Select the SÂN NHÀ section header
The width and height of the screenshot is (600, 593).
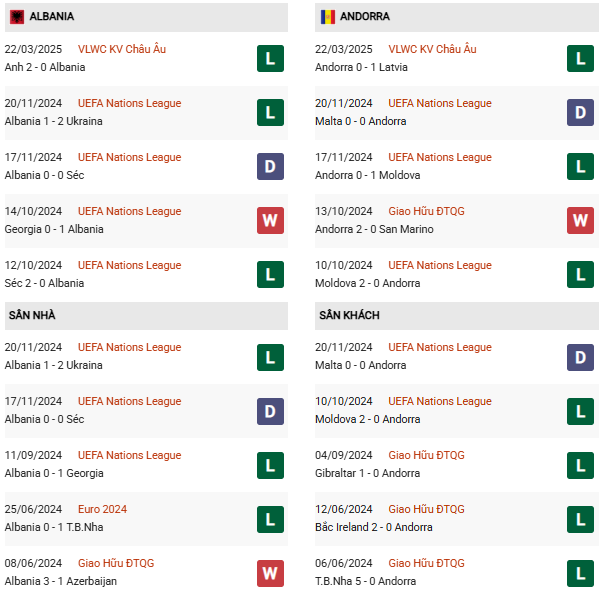pos(146,316)
